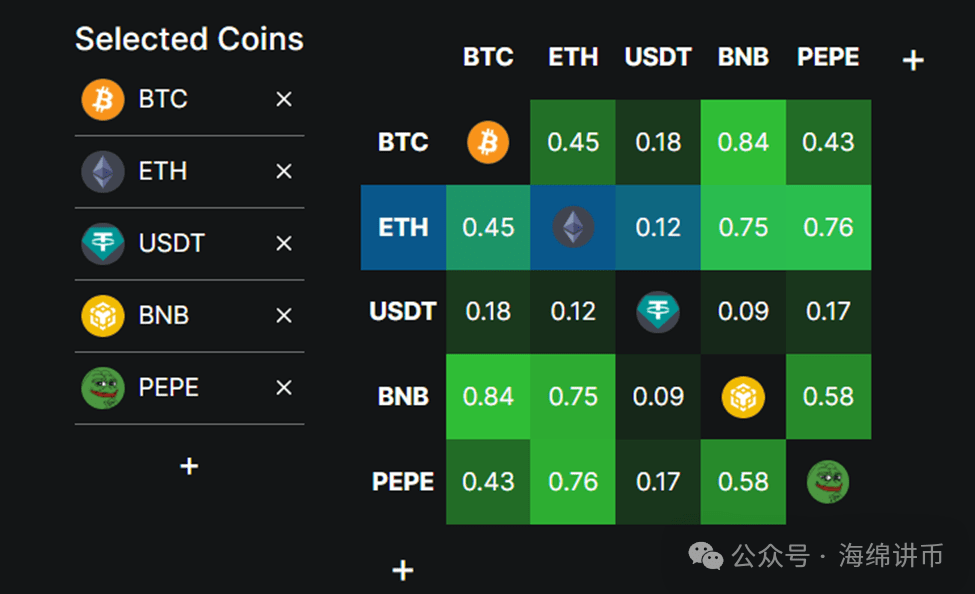This screenshot has height=594, width=975.
Task: Select the USDT column header
Action: pyautogui.click(x=658, y=57)
